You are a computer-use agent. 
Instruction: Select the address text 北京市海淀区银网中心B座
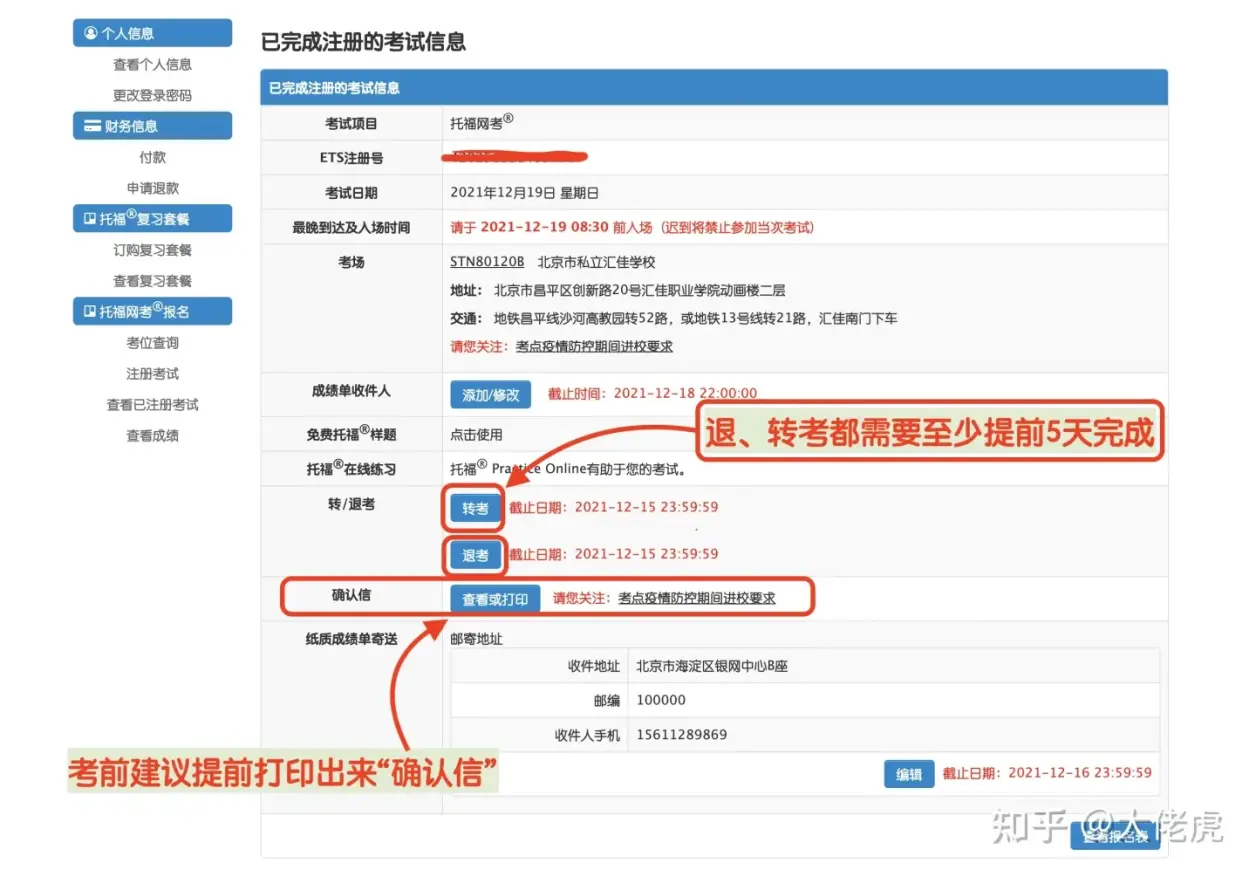tap(712, 666)
